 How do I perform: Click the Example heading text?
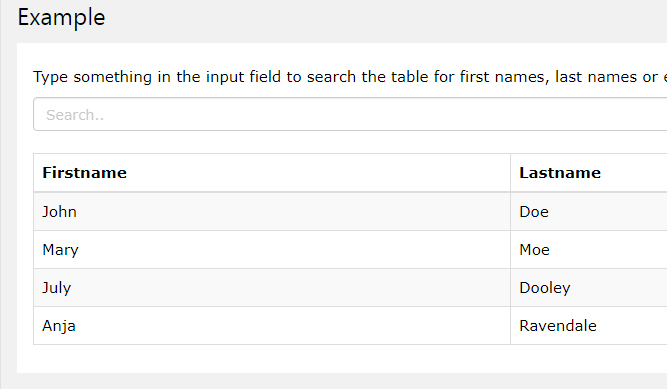[61, 18]
